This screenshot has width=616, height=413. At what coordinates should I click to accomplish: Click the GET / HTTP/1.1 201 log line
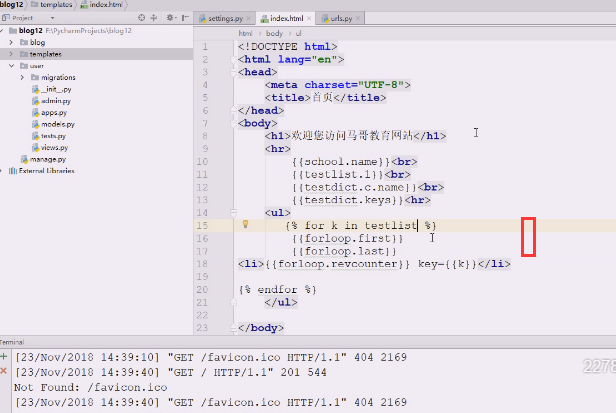tap(171, 372)
